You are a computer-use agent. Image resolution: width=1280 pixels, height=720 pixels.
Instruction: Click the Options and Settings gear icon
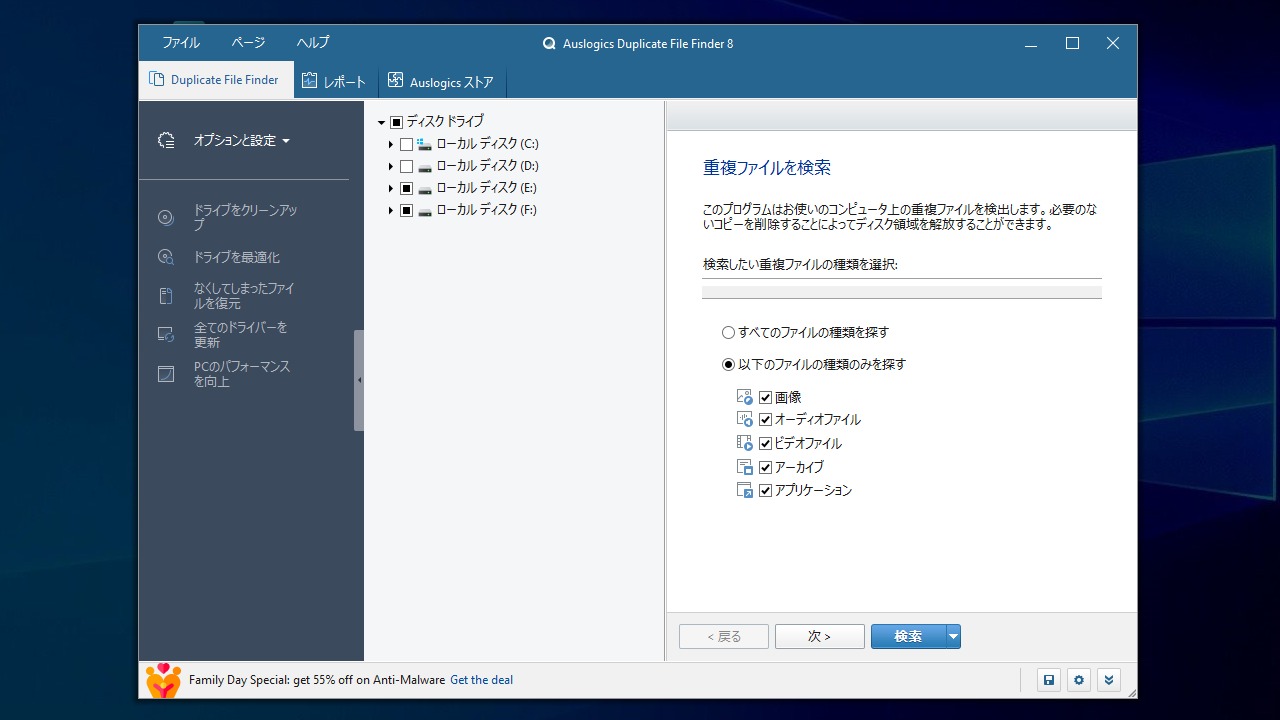(x=167, y=141)
